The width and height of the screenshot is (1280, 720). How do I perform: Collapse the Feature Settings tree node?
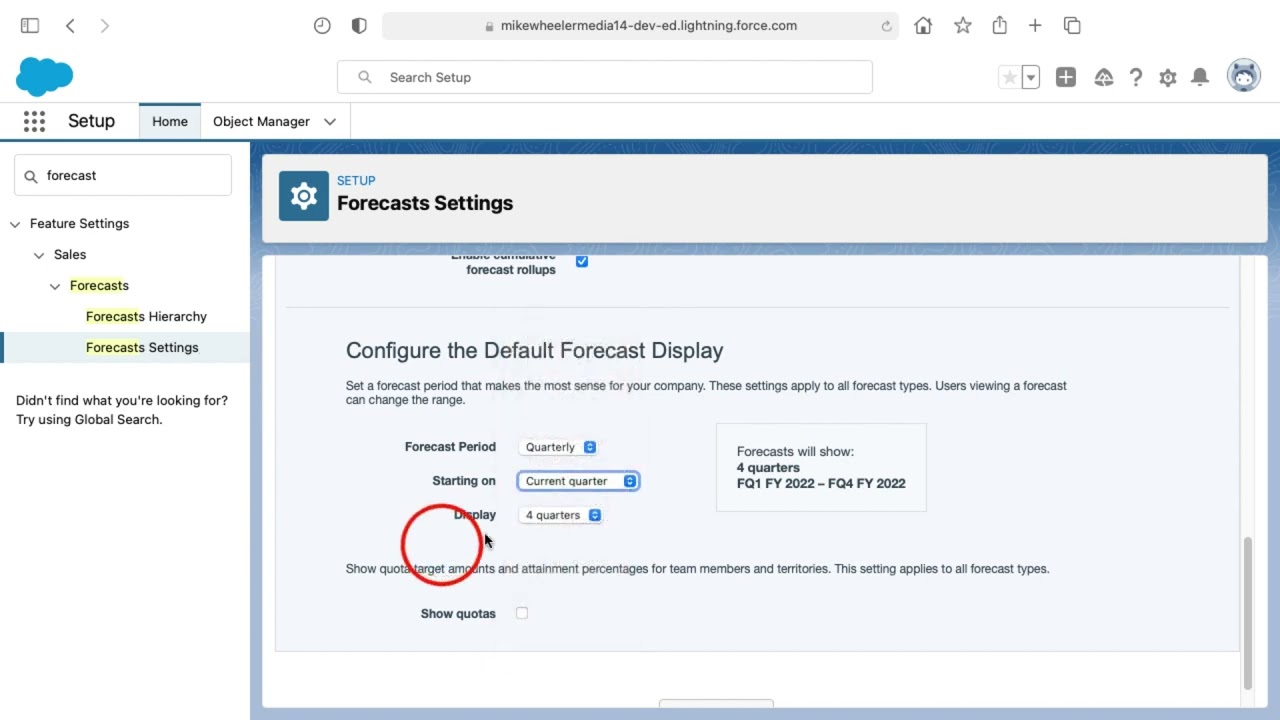[x=15, y=224]
